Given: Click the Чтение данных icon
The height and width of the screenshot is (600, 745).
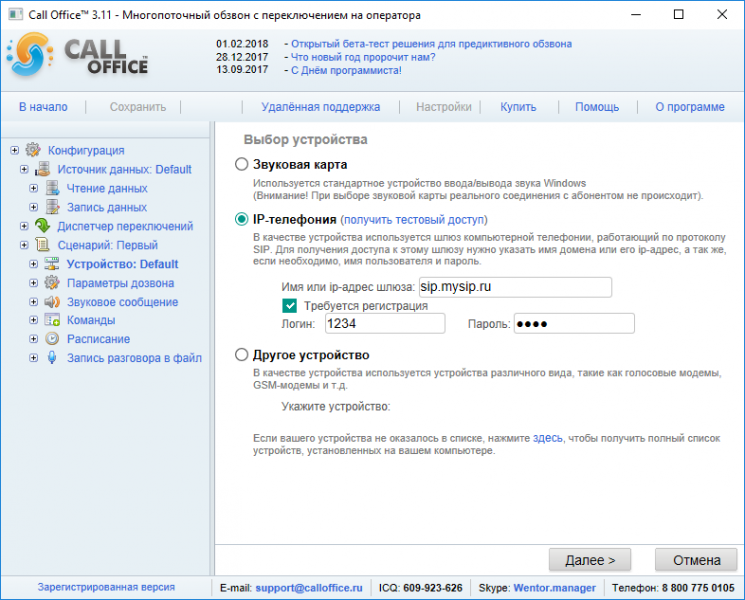Looking at the screenshot, I should 52,188.
